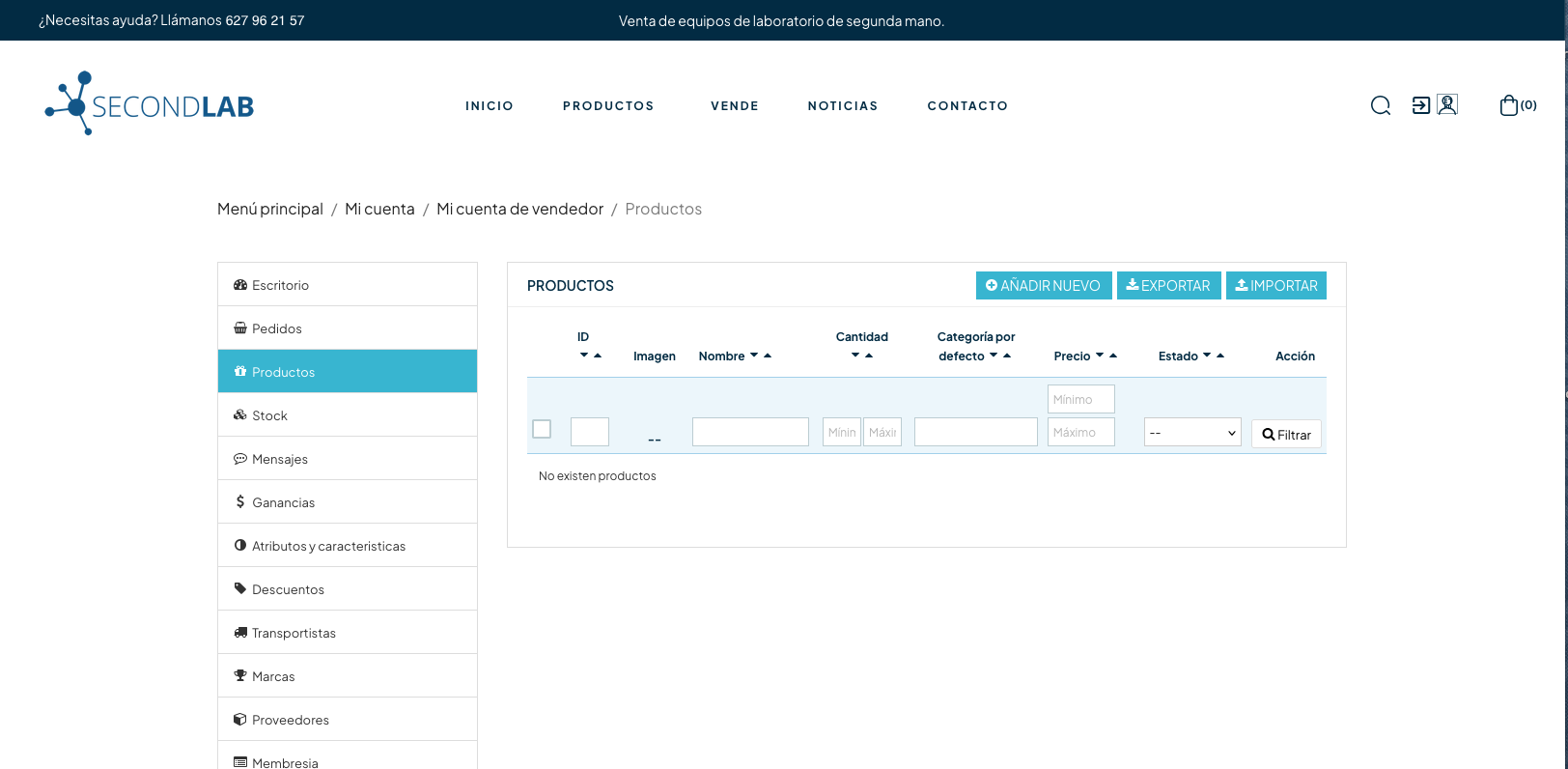Image resolution: width=1568 pixels, height=769 pixels.
Task: Click the logout arrow icon in header
Action: click(1421, 105)
